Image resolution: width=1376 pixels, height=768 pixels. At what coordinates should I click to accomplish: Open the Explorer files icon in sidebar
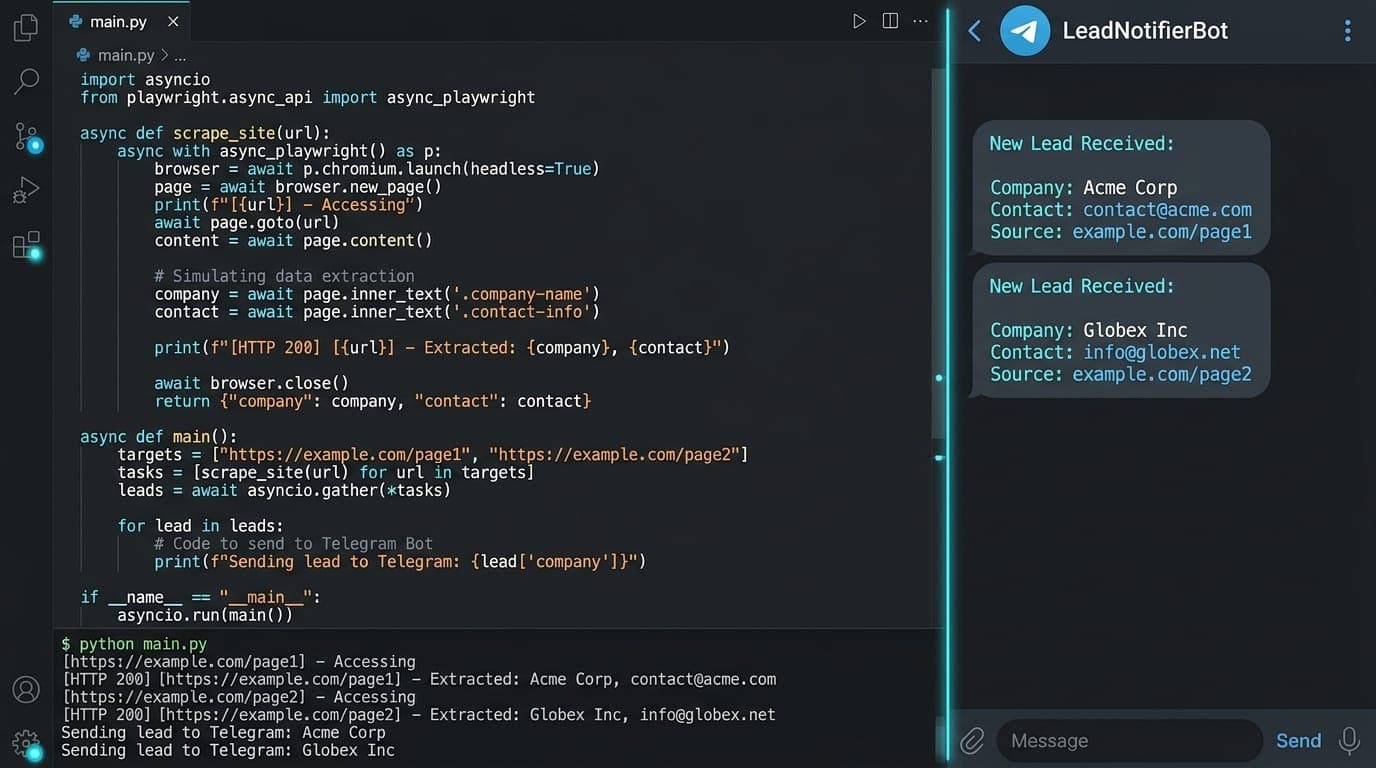(26, 28)
